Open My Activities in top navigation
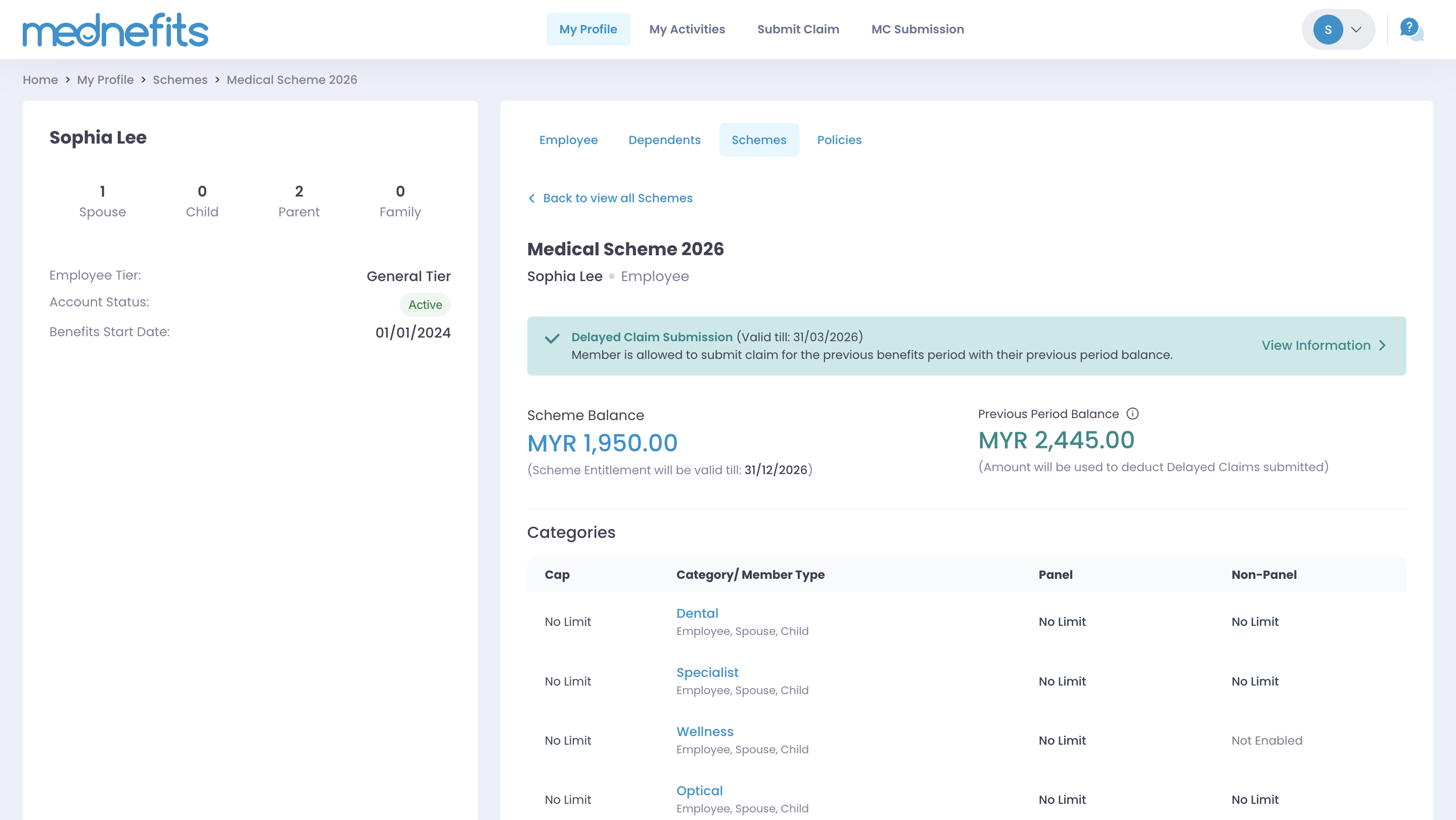This screenshot has height=820, width=1456. tap(687, 29)
